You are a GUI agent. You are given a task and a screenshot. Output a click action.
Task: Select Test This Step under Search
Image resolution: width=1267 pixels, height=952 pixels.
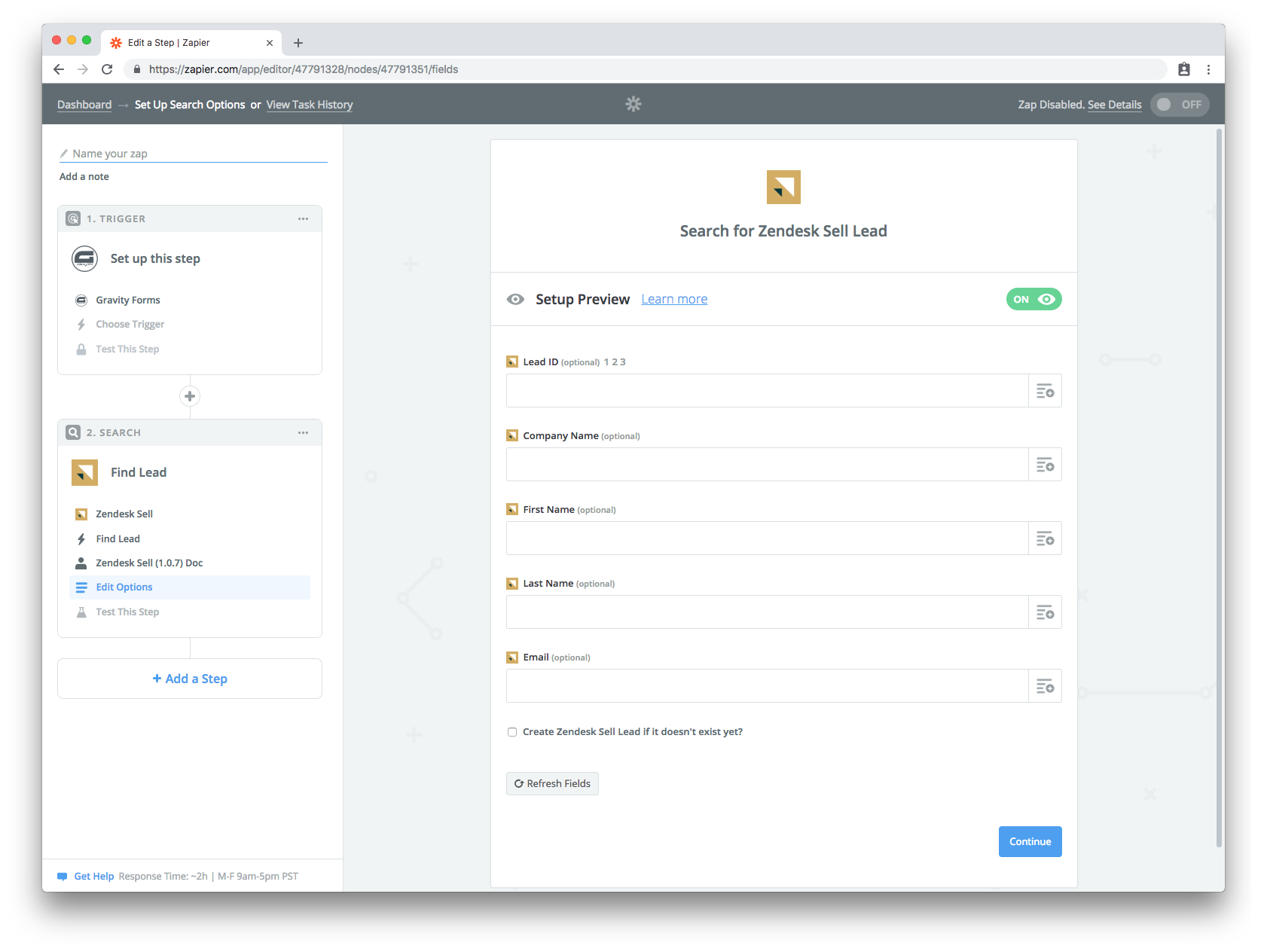pos(127,612)
